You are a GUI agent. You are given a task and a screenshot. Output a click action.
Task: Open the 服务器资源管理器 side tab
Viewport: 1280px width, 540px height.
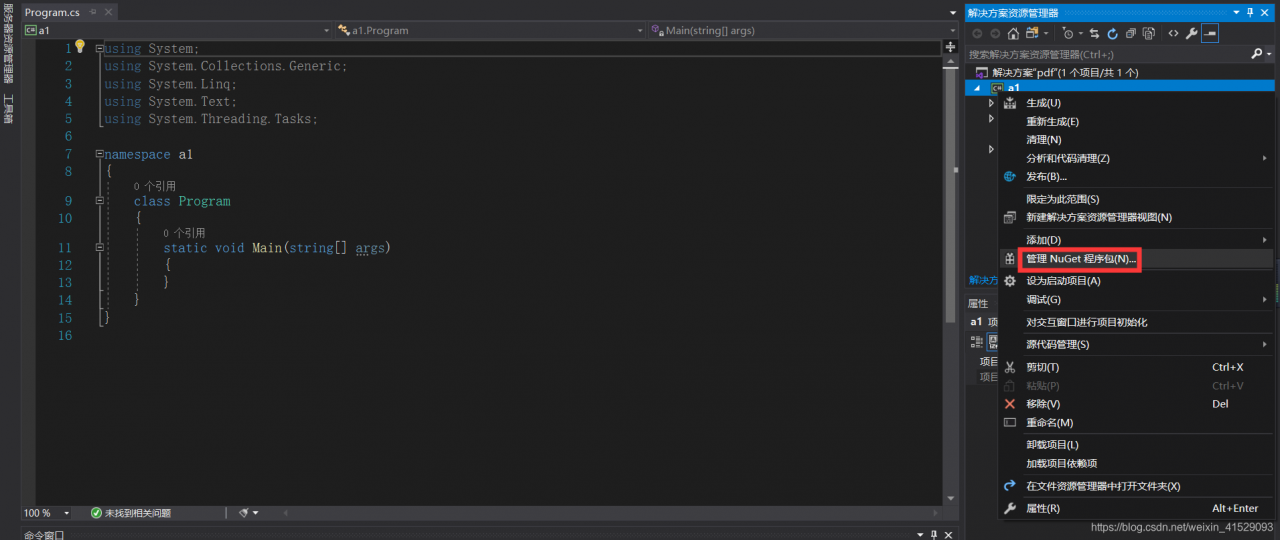tap(8, 44)
